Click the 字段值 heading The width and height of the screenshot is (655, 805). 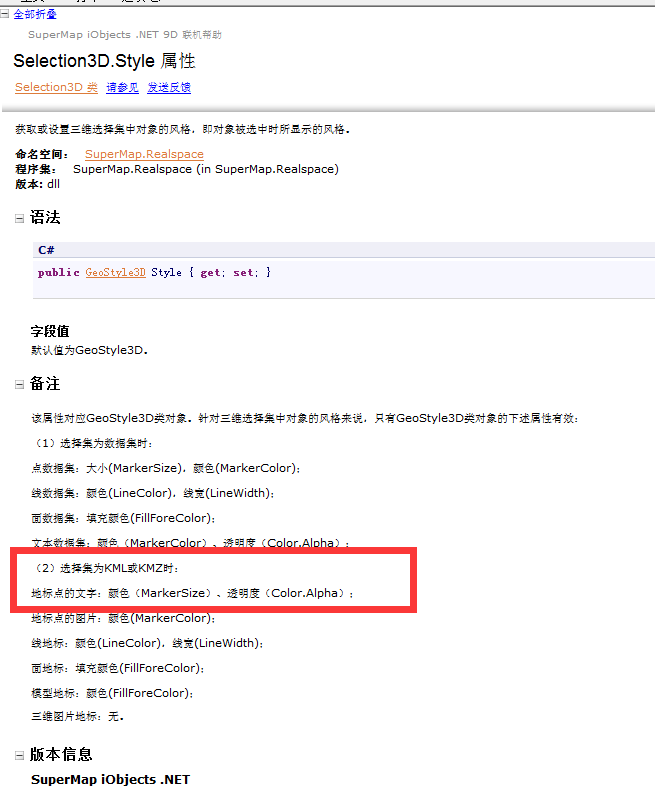(x=50, y=331)
